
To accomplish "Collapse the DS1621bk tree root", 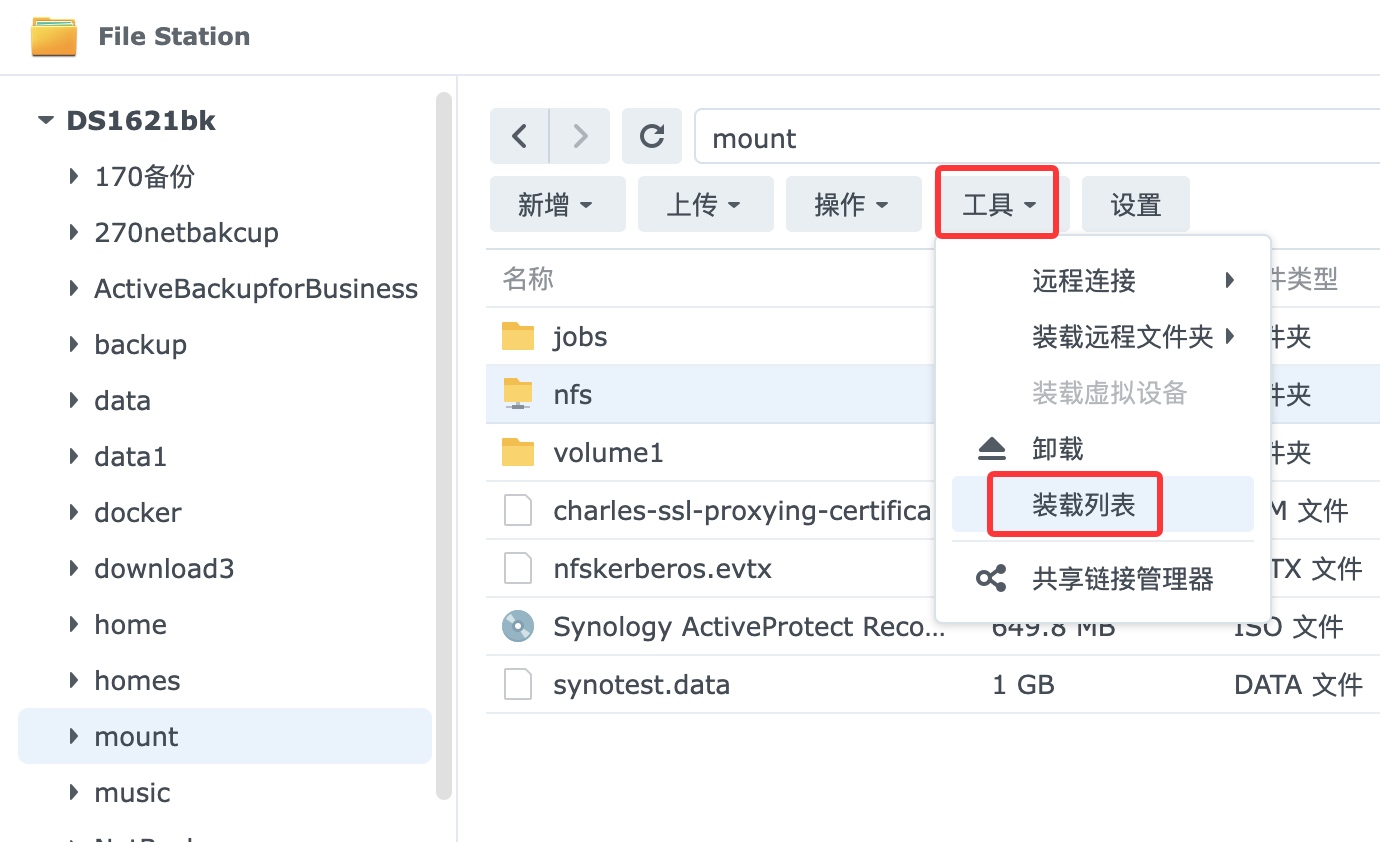I will (x=45, y=121).
